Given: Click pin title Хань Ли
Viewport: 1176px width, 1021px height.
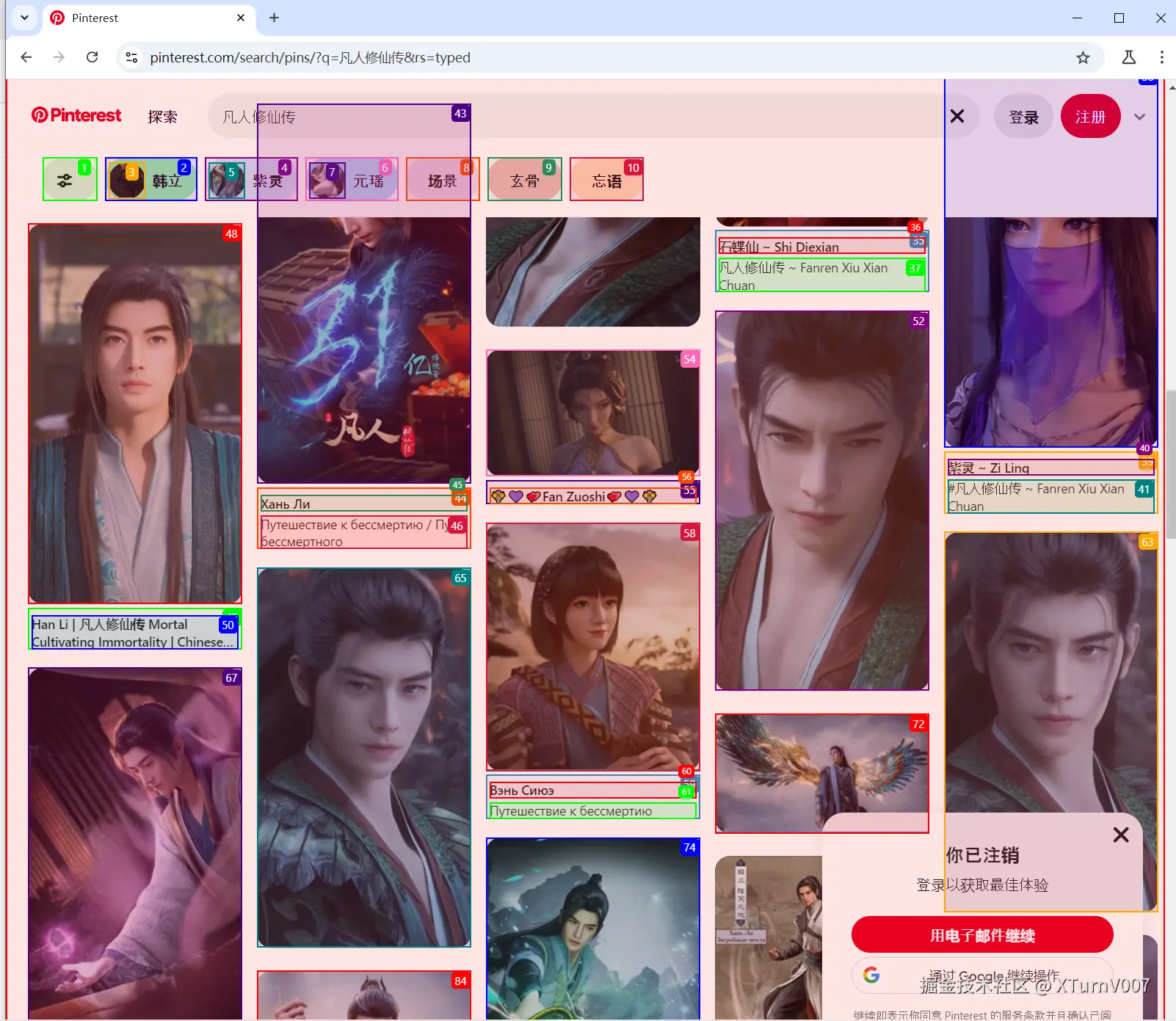Looking at the screenshot, I should 286,504.
